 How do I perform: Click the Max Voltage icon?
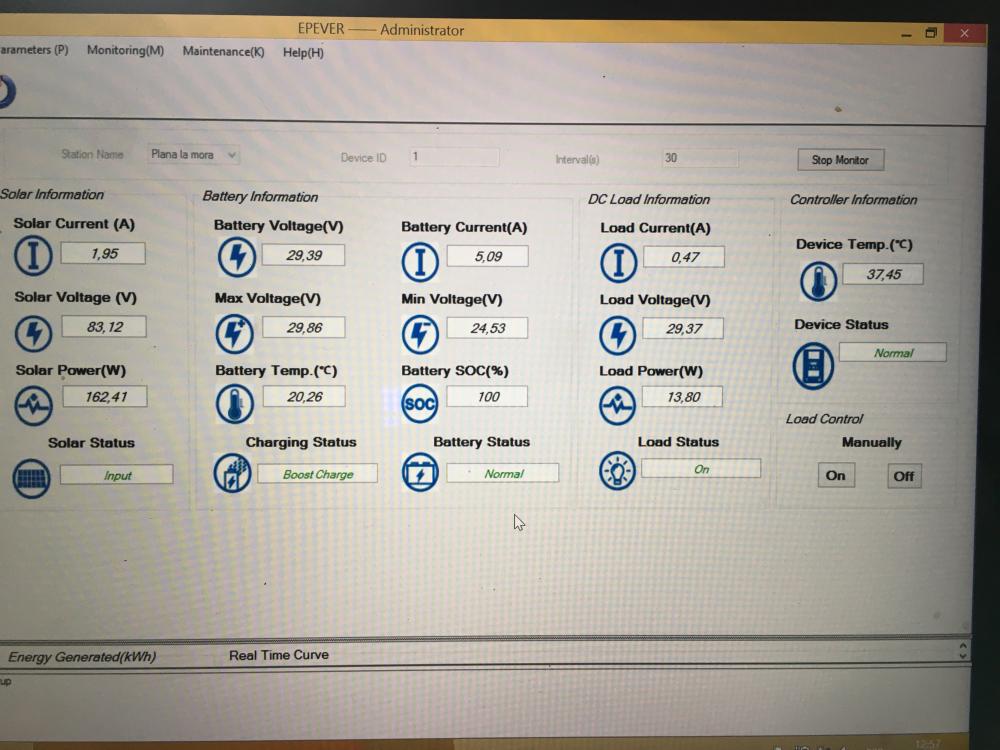235,332
